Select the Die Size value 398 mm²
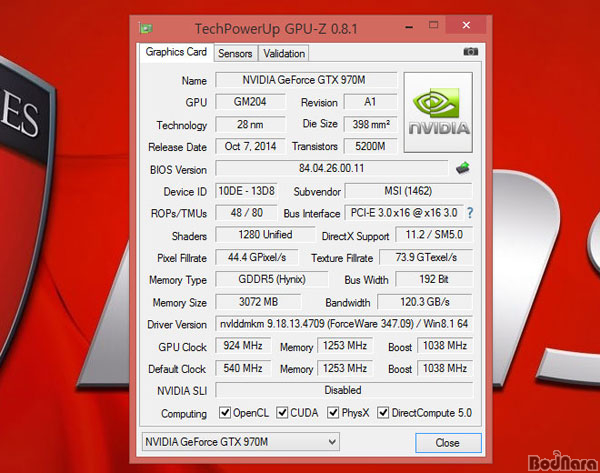 pos(370,124)
